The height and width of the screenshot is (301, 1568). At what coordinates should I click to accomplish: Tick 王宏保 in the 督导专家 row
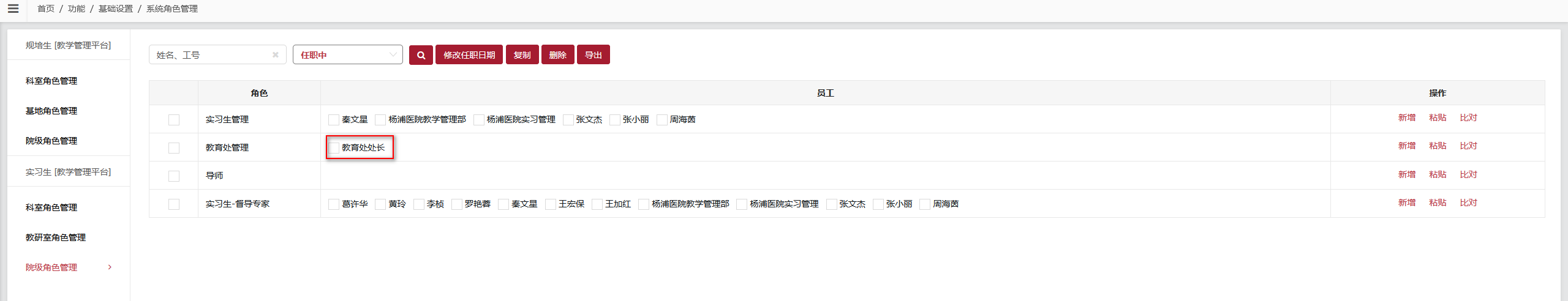click(551, 204)
